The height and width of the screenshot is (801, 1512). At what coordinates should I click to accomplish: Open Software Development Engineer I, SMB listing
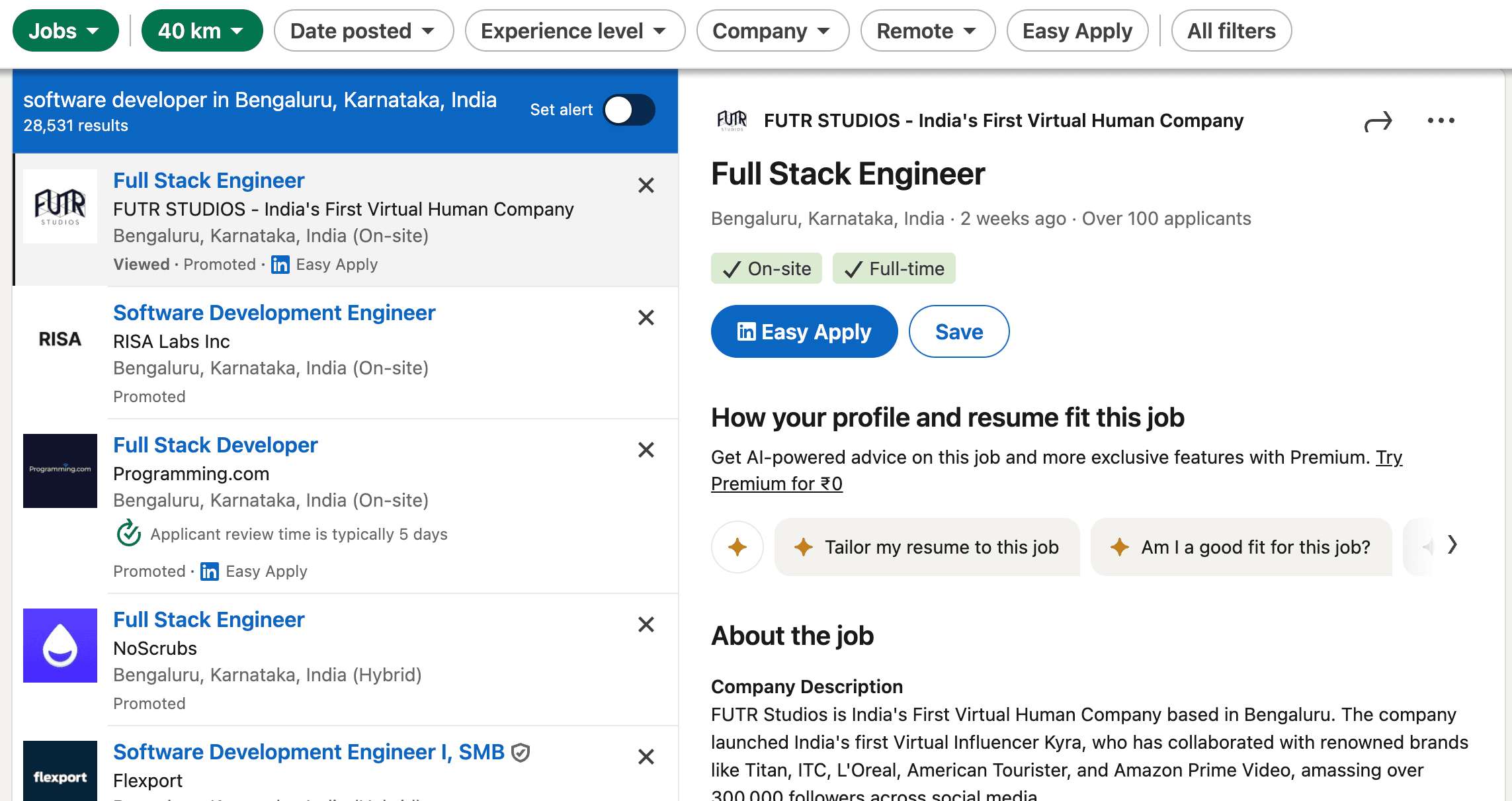(309, 752)
